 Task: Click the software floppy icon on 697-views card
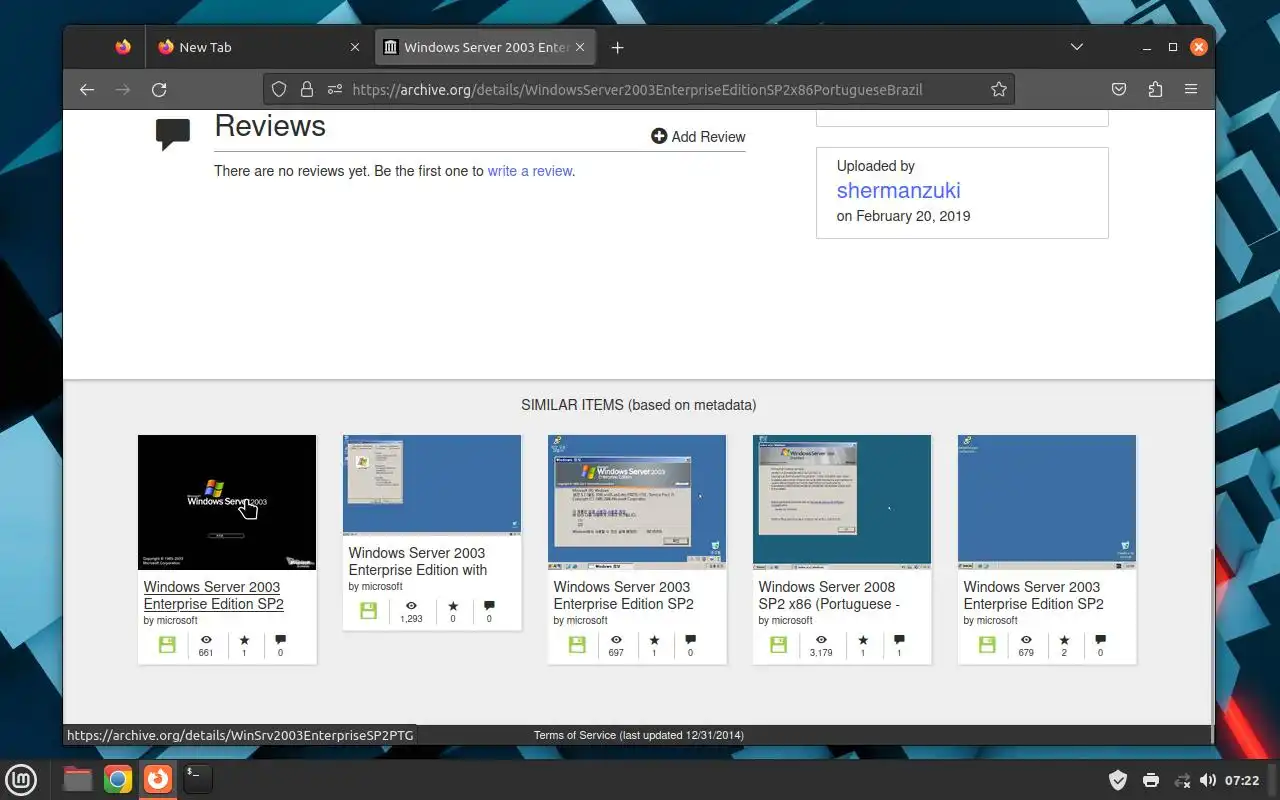(x=577, y=645)
